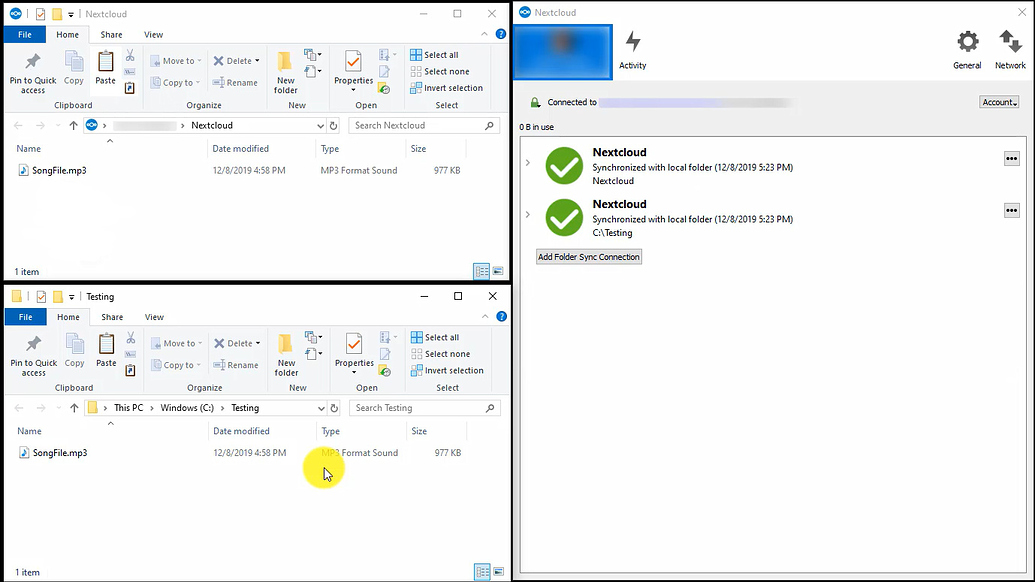Click Select all in the Nextcloud Explorer window
Image resolution: width=1035 pixels, height=582 pixels.
pos(434,55)
